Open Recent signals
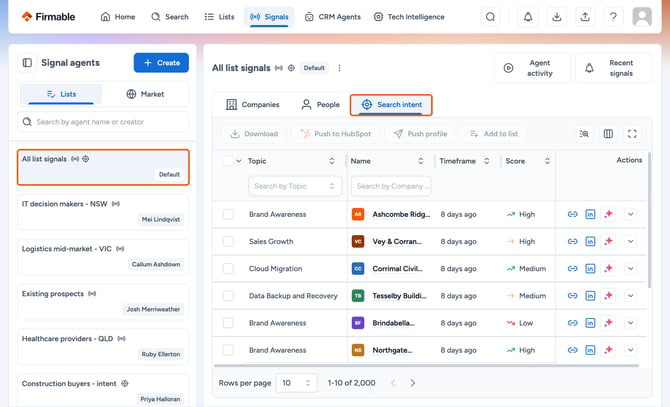Screen dimensions: 670x407 click(614, 68)
